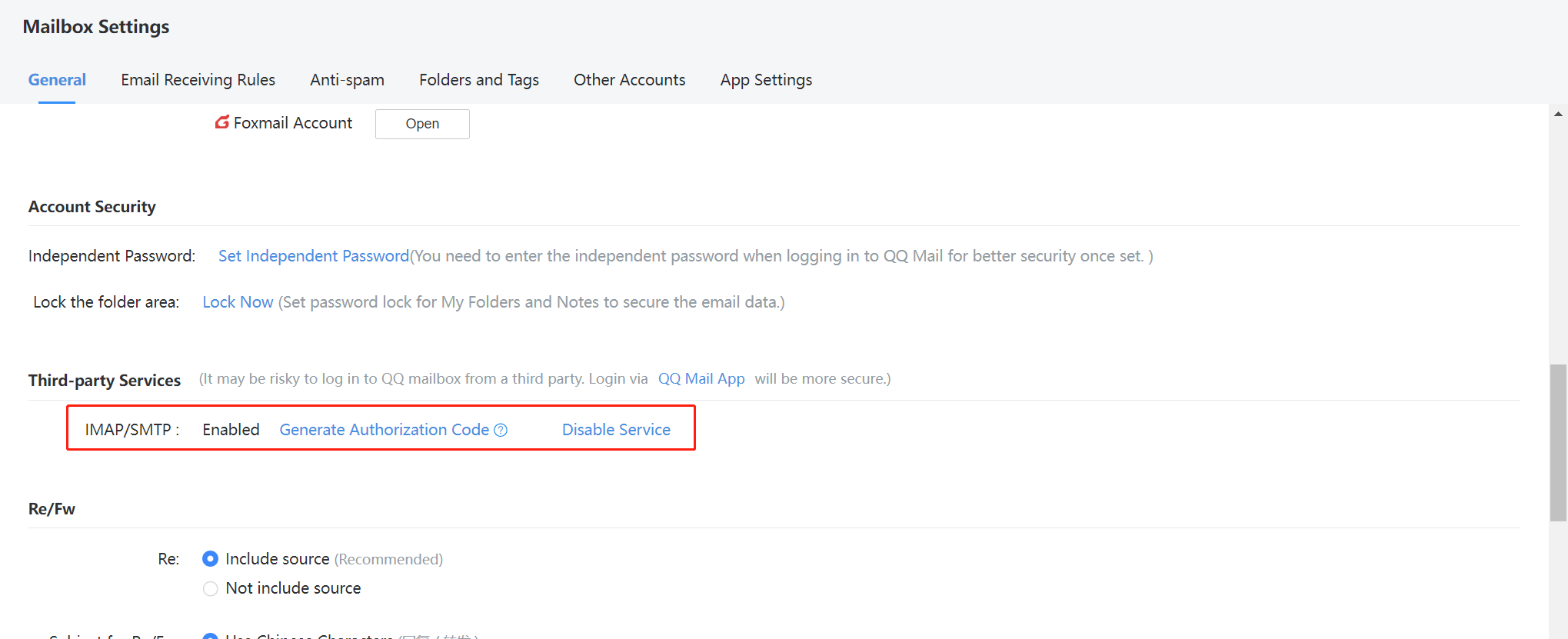Screen dimensions: 1568x639
Task: Go to the Anti-spam tab
Action: pos(347,80)
